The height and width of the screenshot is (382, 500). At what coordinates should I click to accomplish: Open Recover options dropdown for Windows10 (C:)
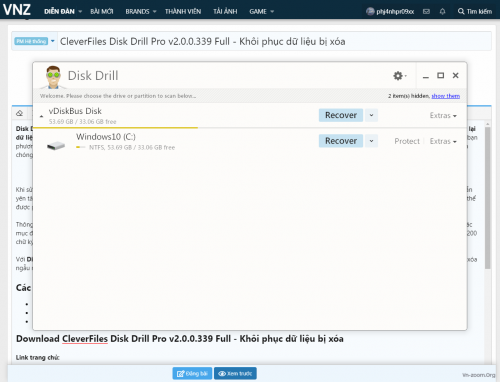371,141
